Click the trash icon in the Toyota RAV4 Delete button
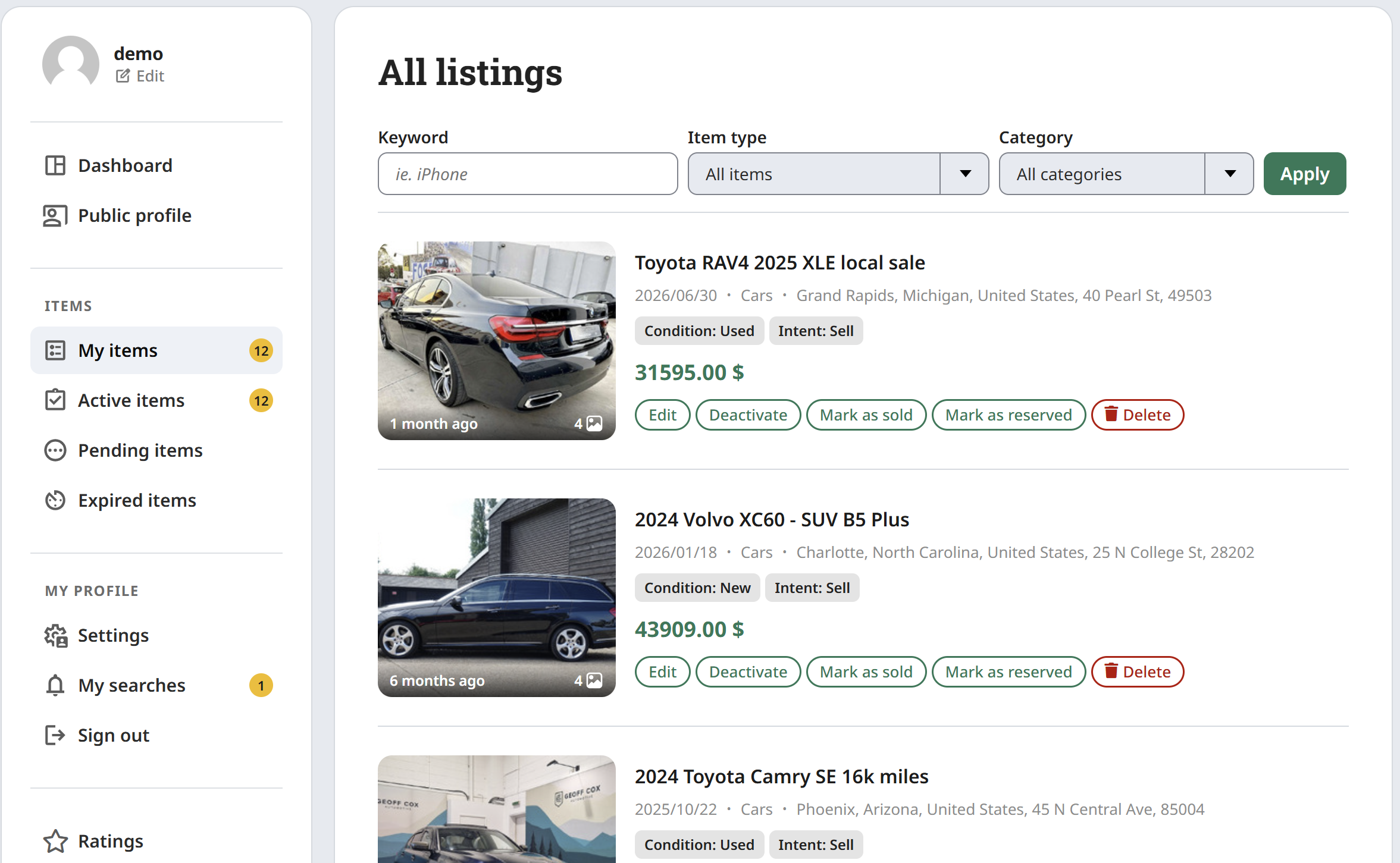Image resolution: width=1400 pixels, height=863 pixels. tap(1111, 414)
